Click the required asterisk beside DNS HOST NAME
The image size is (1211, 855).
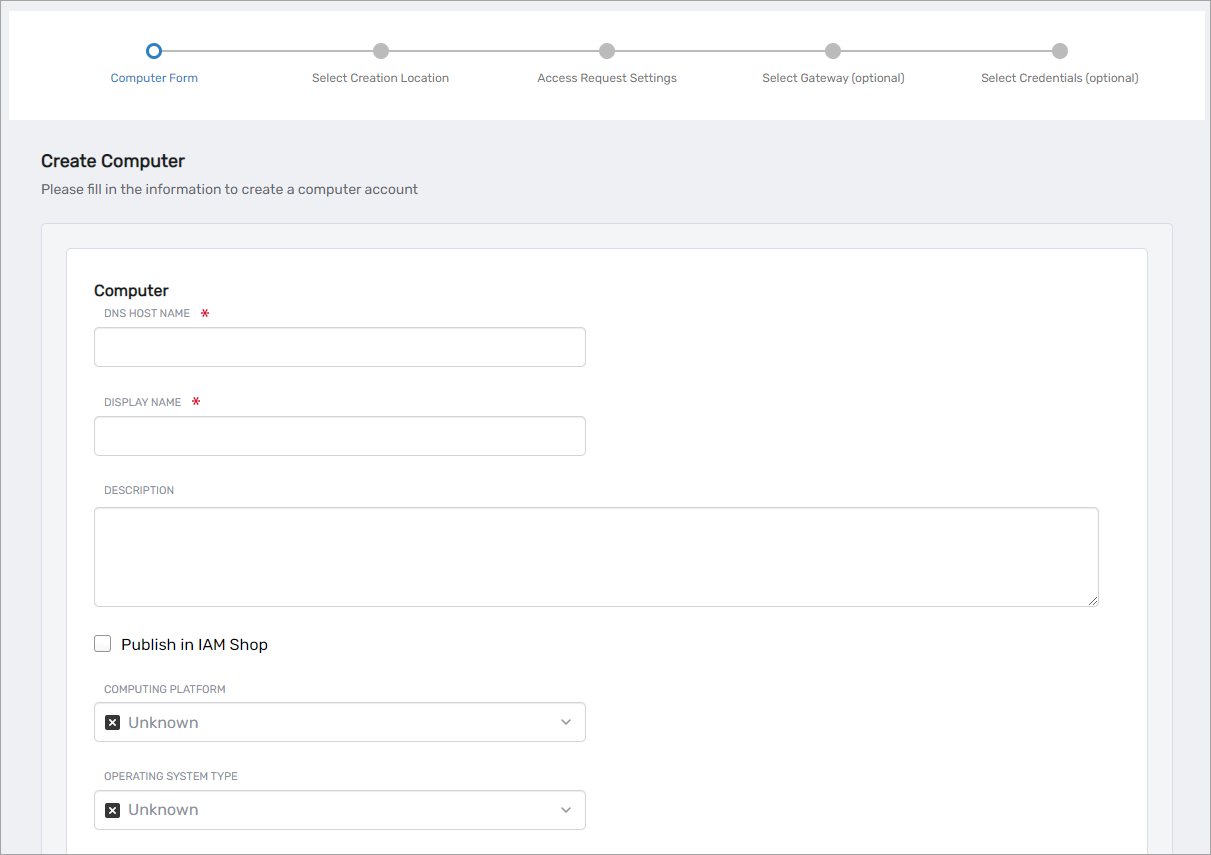click(204, 312)
